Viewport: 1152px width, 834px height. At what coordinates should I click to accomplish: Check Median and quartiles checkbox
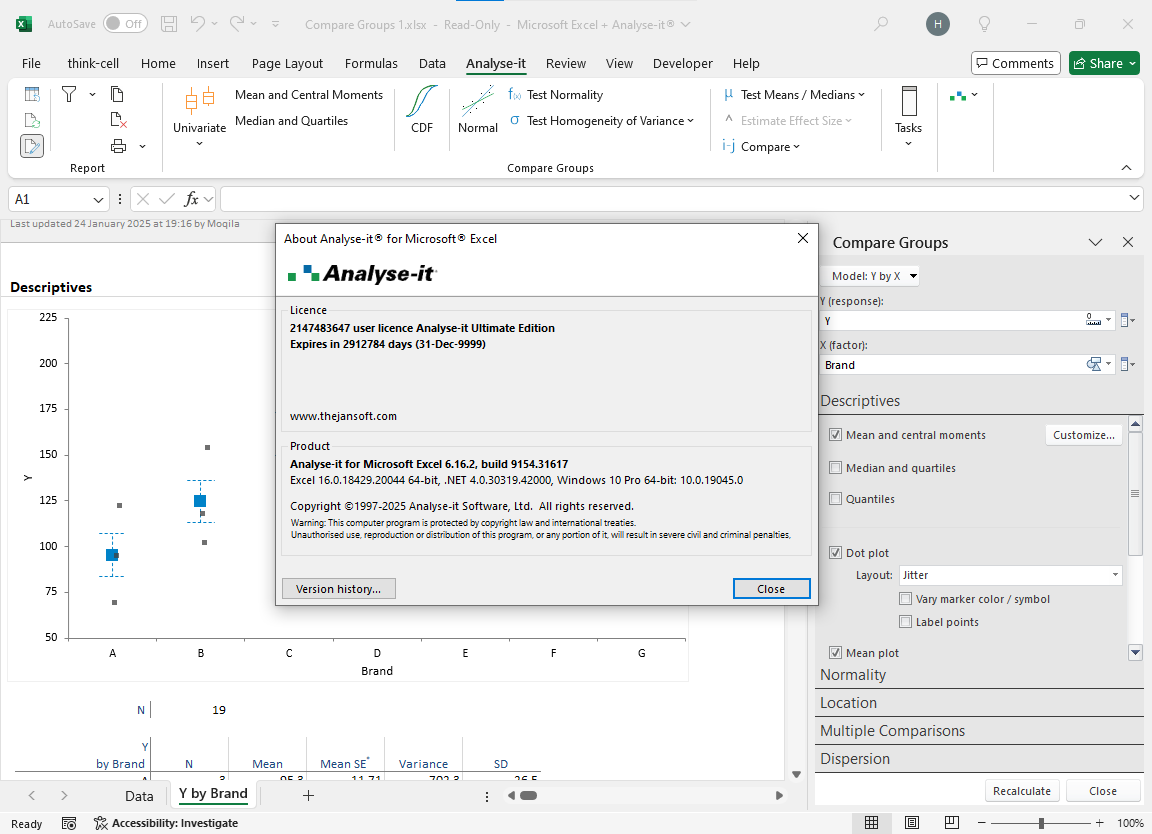pyautogui.click(x=835, y=467)
